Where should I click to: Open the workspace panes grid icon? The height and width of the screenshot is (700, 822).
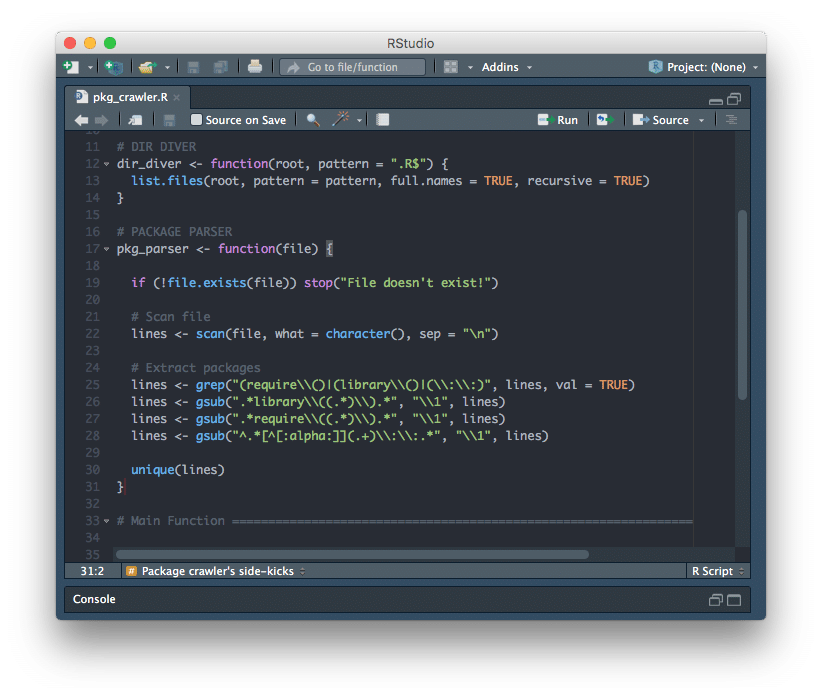pos(451,67)
